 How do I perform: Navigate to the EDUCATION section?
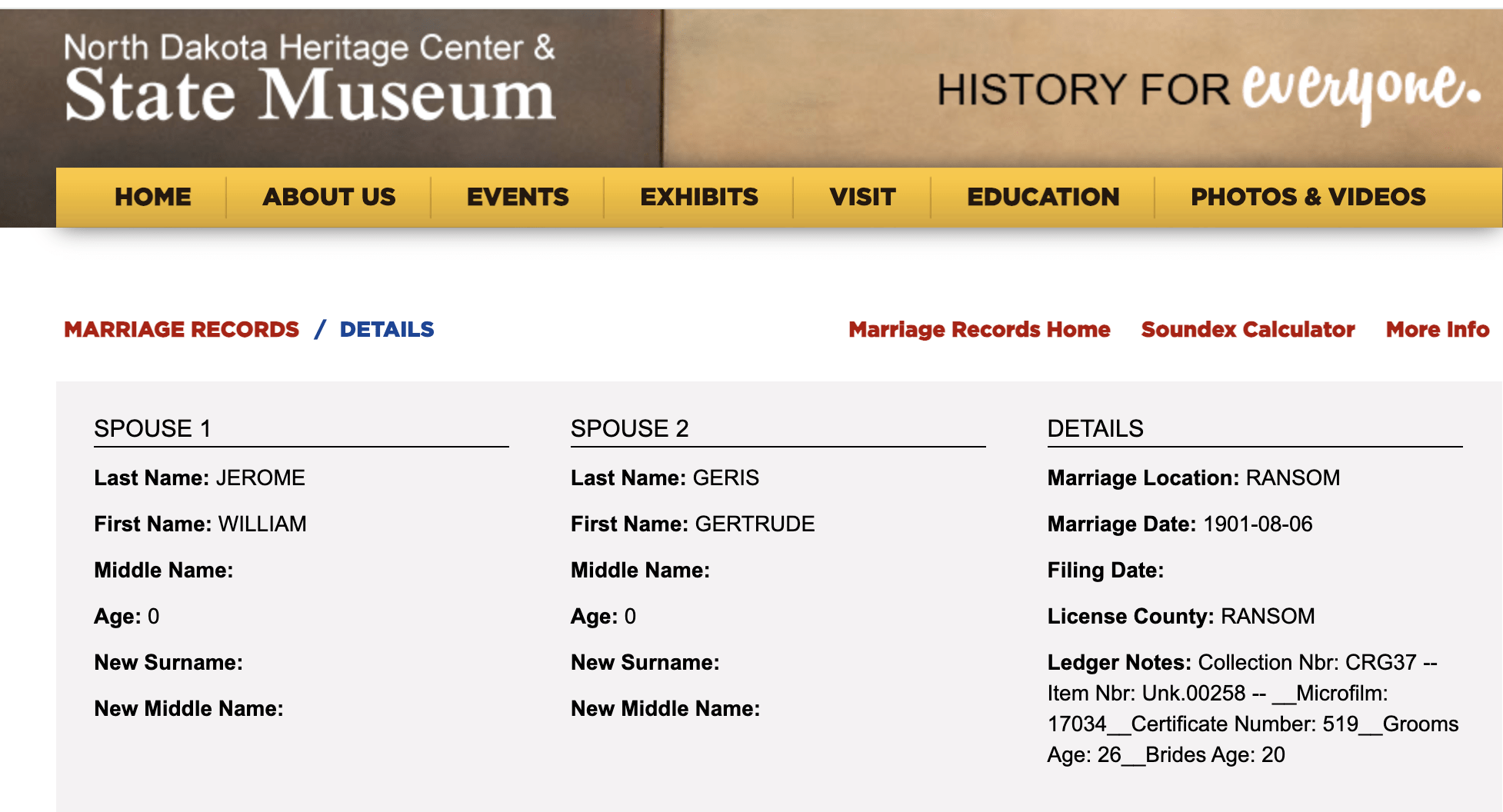click(1042, 197)
